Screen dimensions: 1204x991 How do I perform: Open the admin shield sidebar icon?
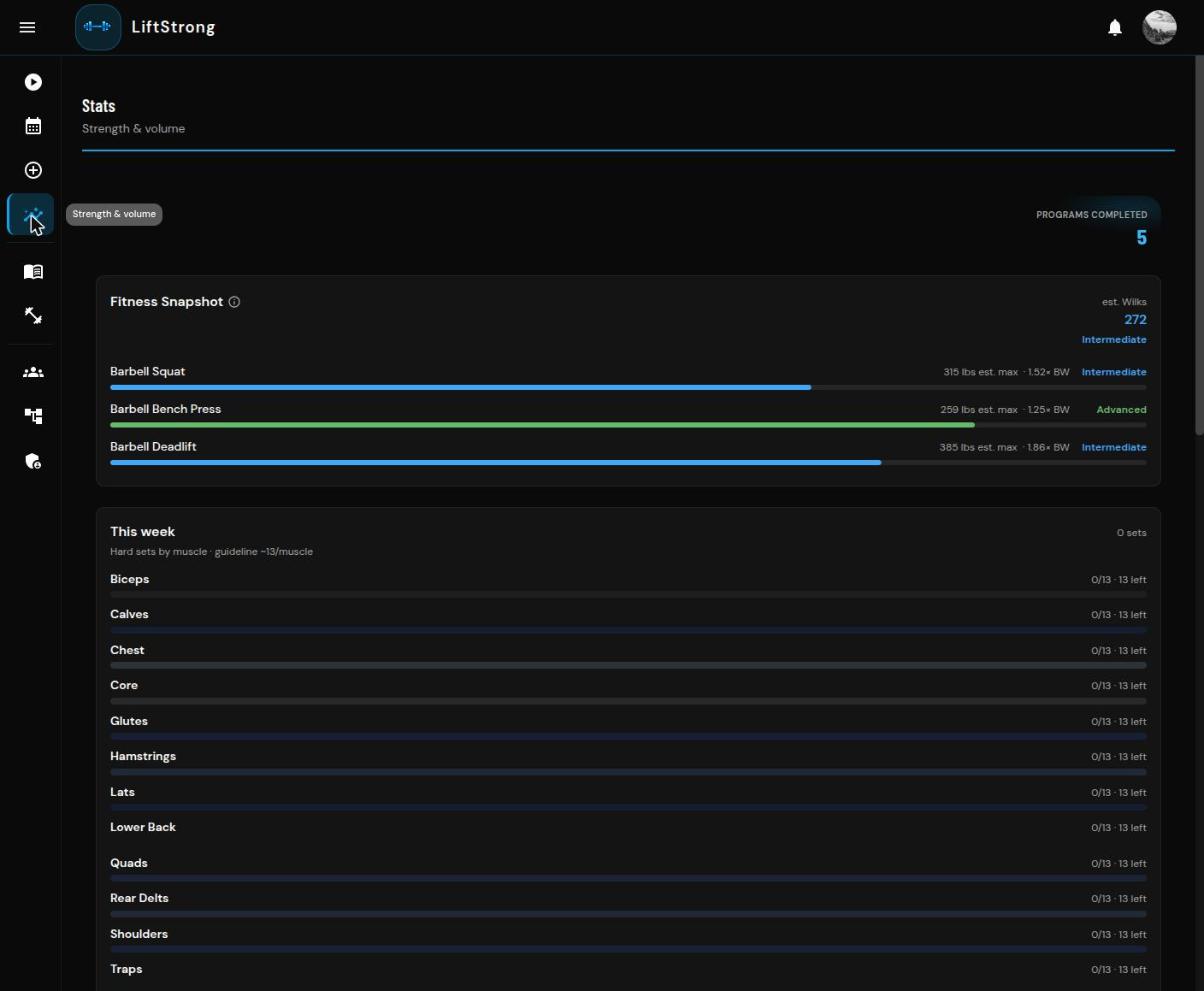tap(33, 461)
